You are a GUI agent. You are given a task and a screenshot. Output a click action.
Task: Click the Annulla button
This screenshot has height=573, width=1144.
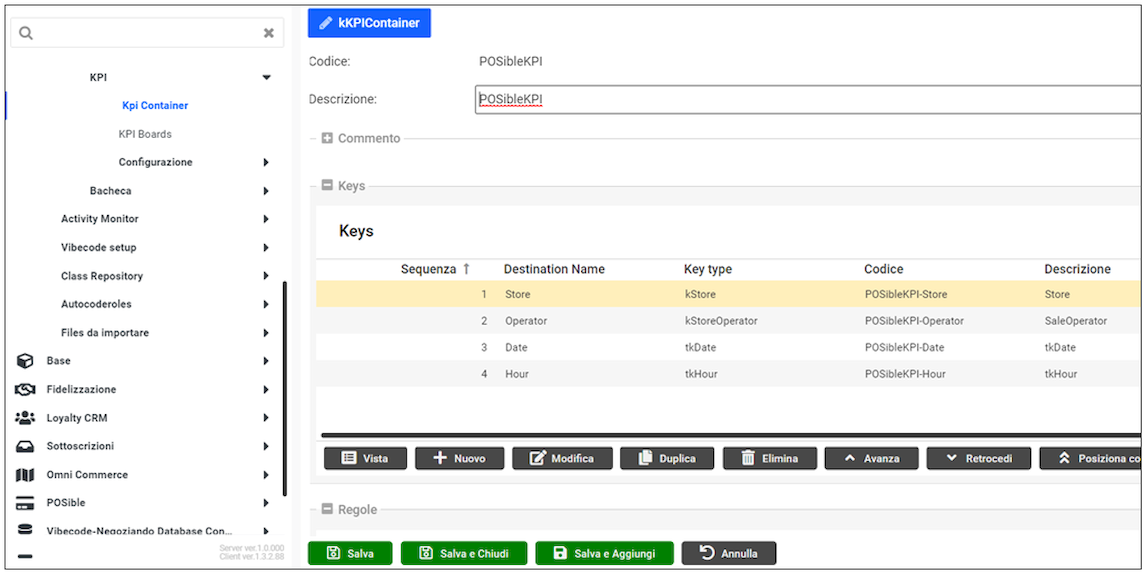(728, 554)
